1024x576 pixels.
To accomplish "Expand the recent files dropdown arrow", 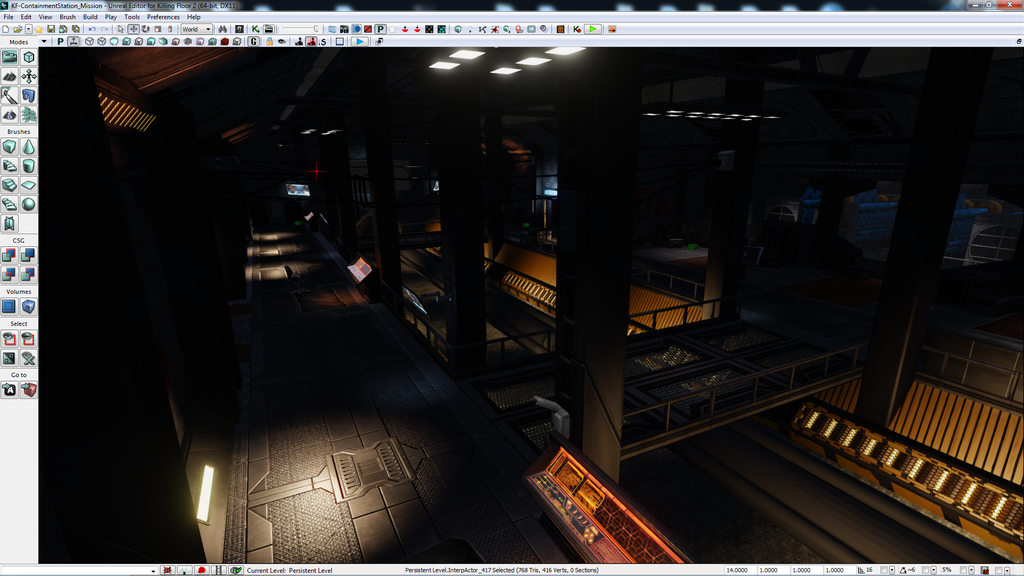I will [x=28, y=29].
